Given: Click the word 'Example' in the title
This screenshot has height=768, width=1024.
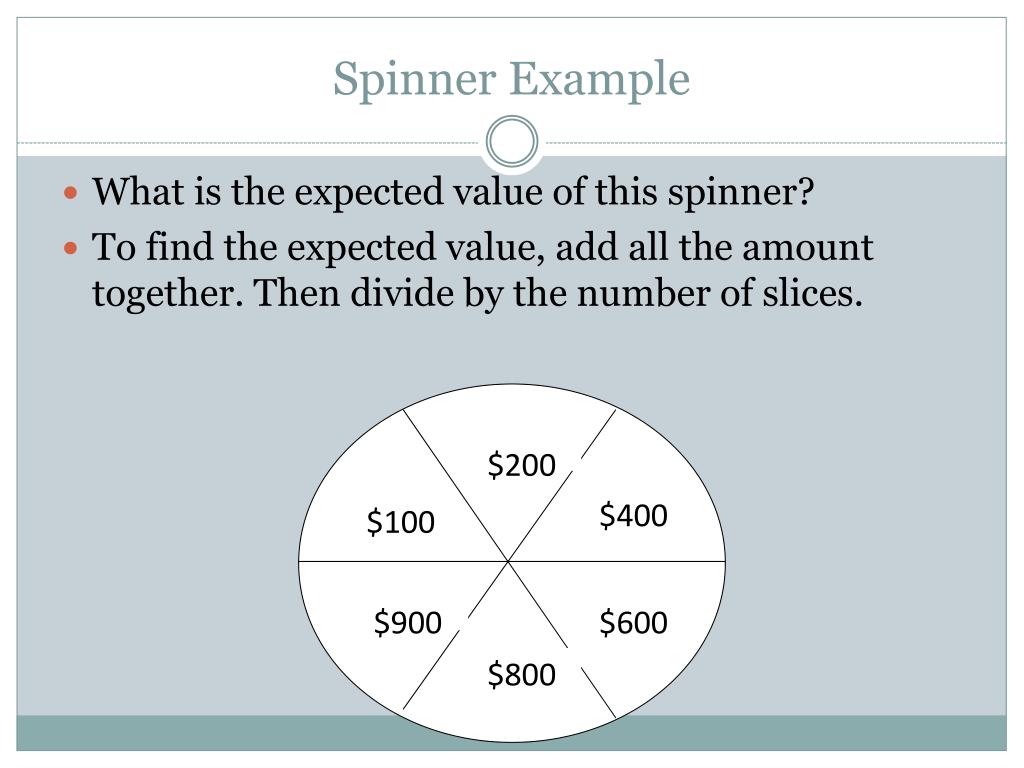Looking at the screenshot, I should pyautogui.click(x=599, y=80).
